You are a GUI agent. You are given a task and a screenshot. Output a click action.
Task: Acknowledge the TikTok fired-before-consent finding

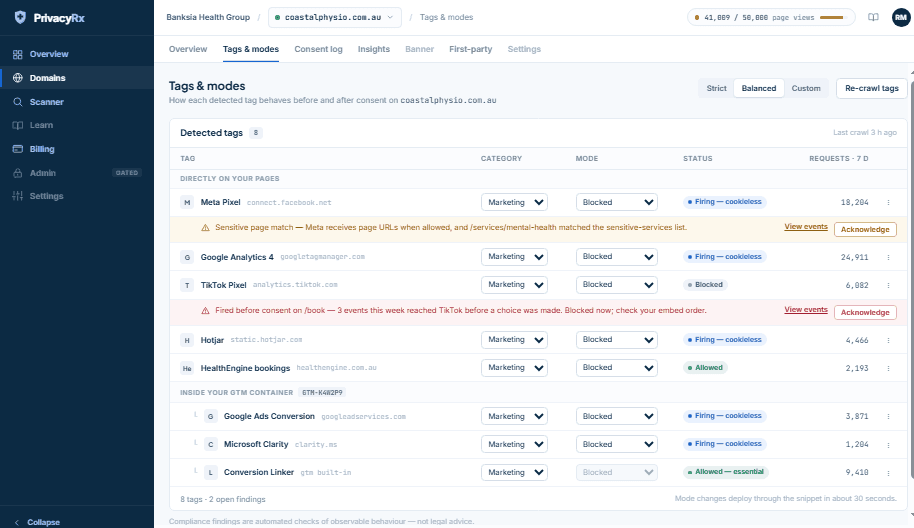pos(865,312)
